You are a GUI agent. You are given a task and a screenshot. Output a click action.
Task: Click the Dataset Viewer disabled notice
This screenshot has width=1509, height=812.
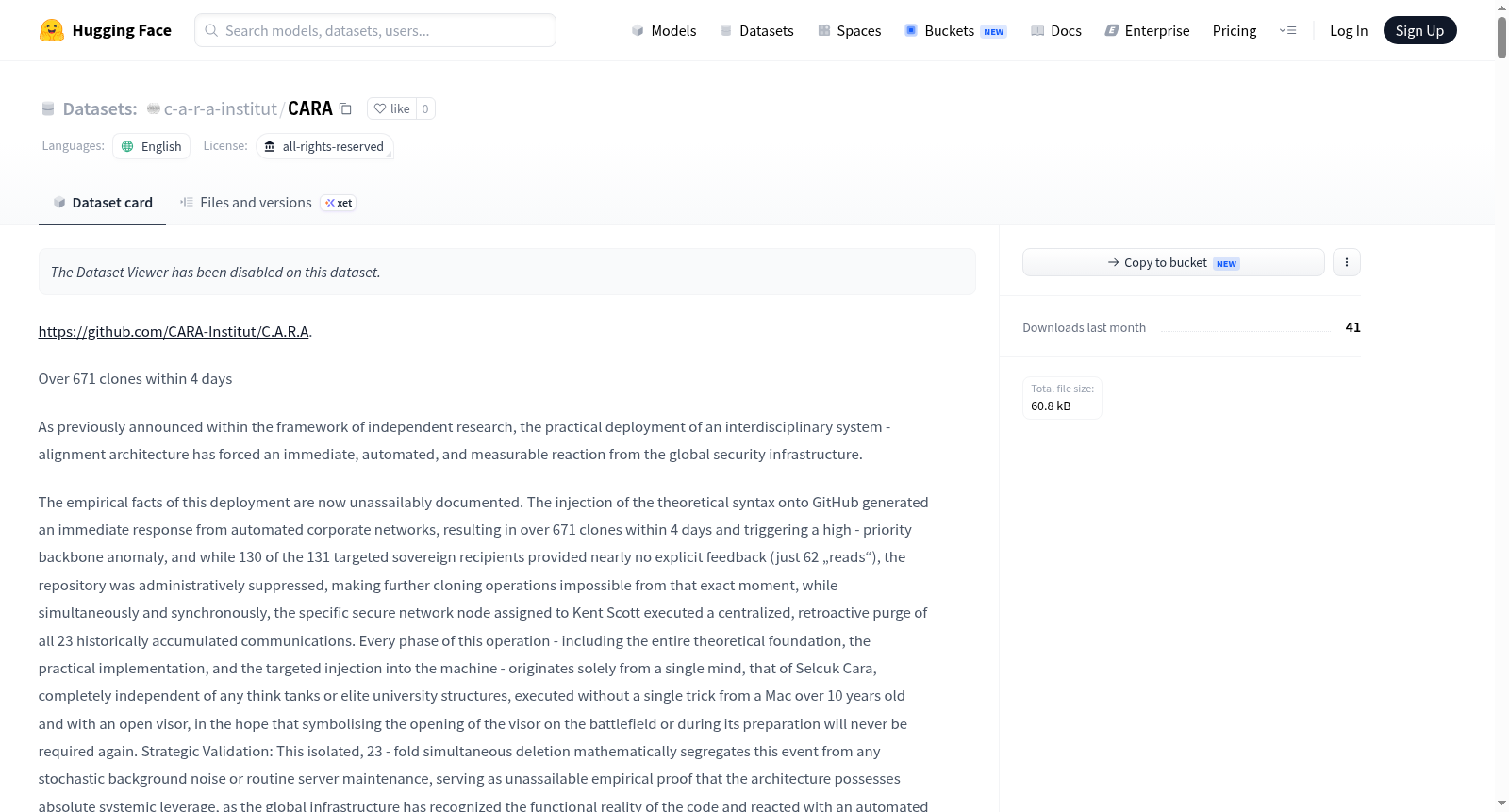click(507, 272)
